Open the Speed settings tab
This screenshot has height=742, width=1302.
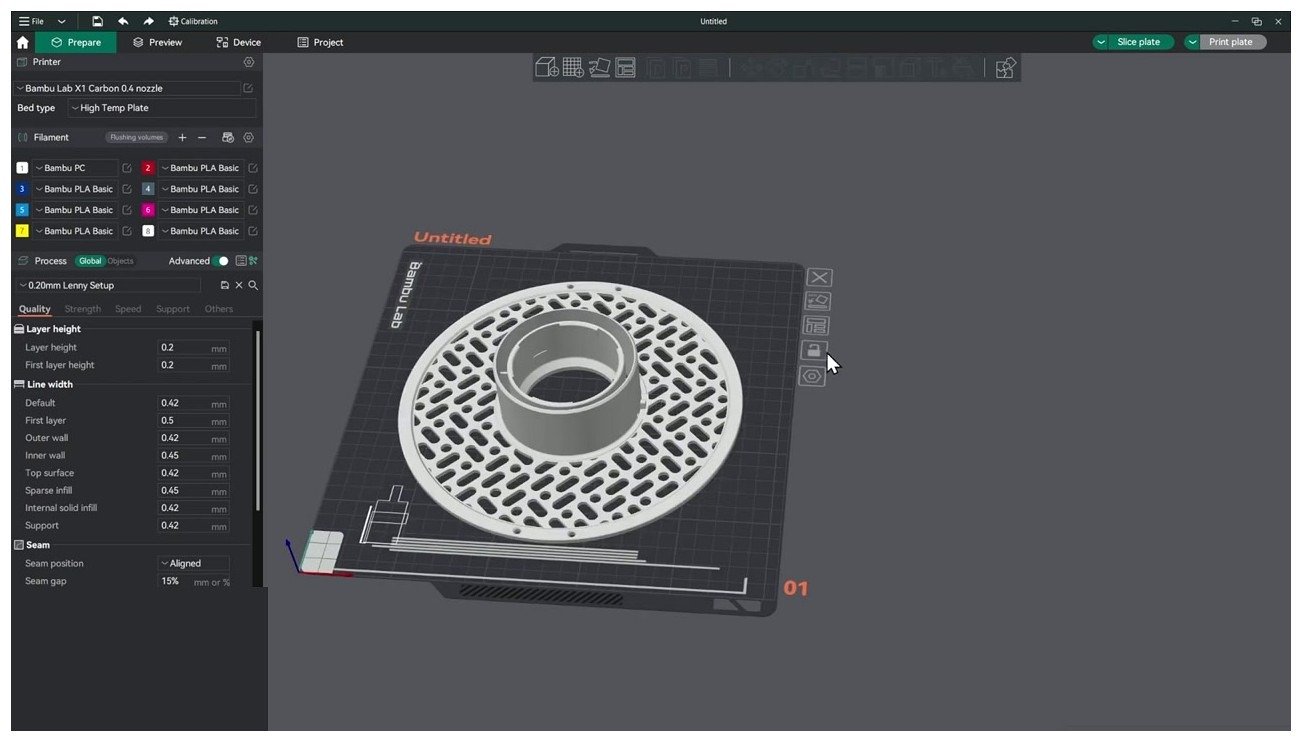click(128, 309)
